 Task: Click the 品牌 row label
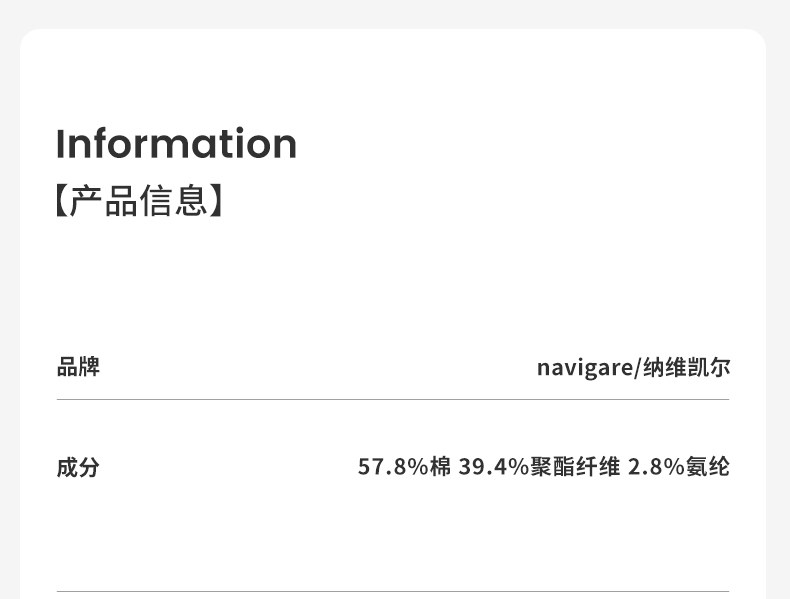78,367
